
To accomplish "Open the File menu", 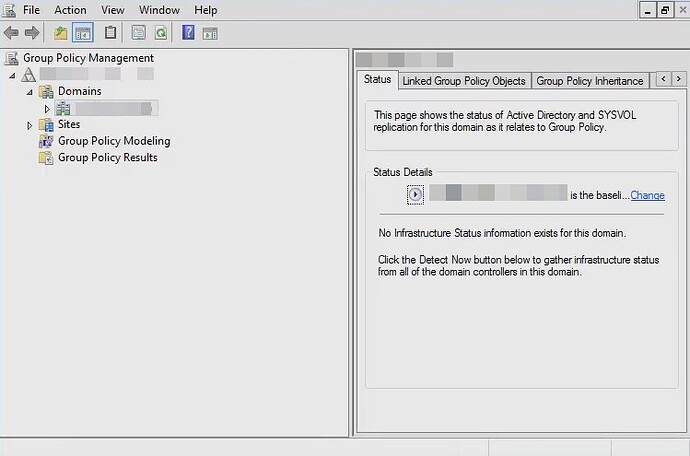I will click(31, 10).
